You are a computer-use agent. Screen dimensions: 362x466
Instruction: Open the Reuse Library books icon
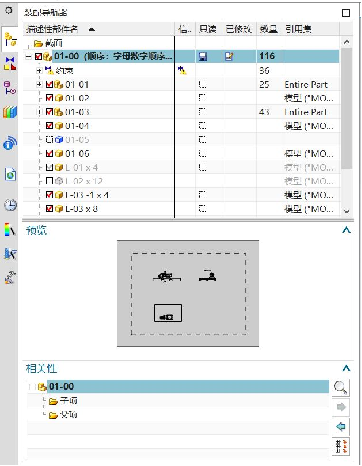[x=10, y=112]
